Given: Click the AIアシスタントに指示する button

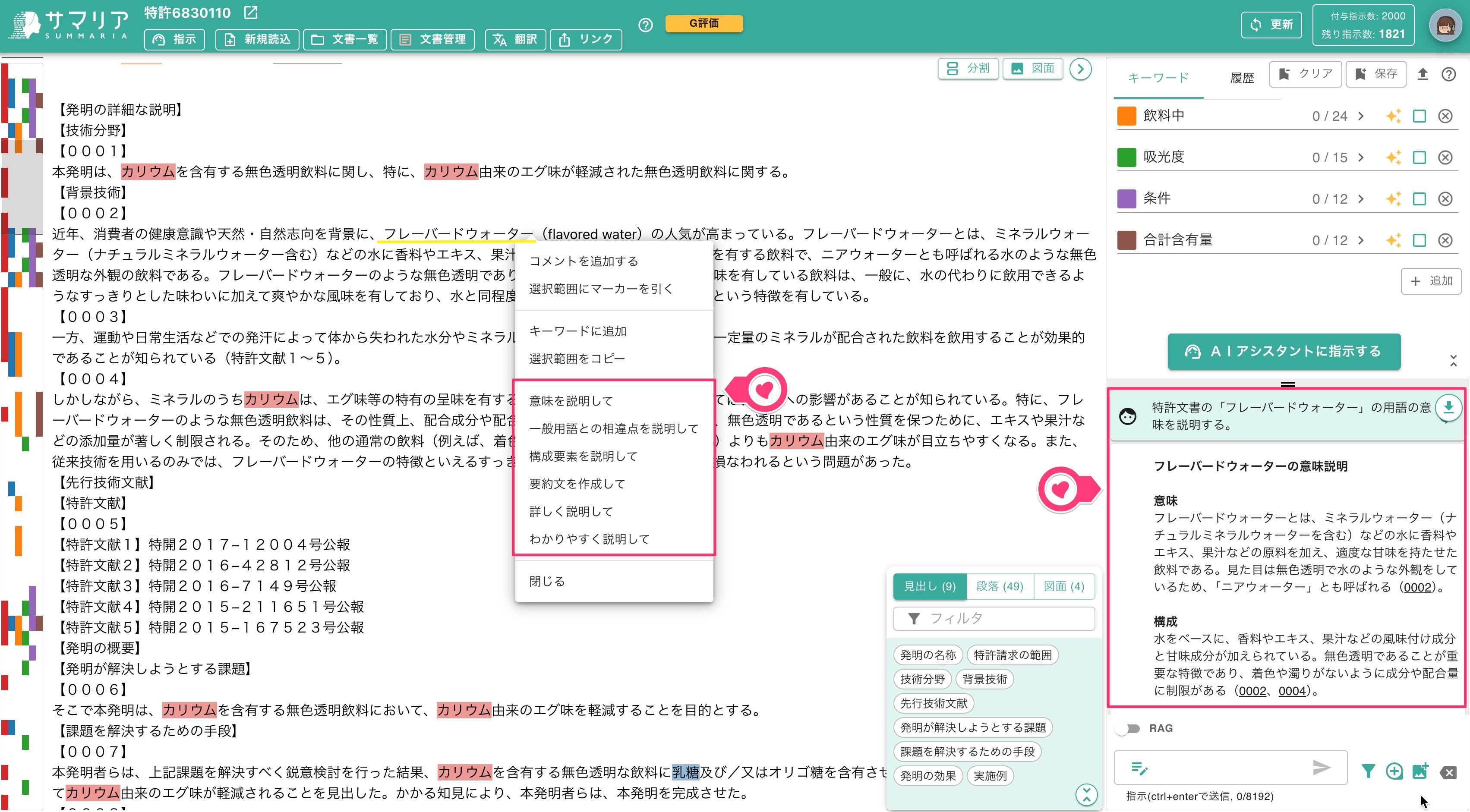Looking at the screenshot, I should pos(1284,352).
